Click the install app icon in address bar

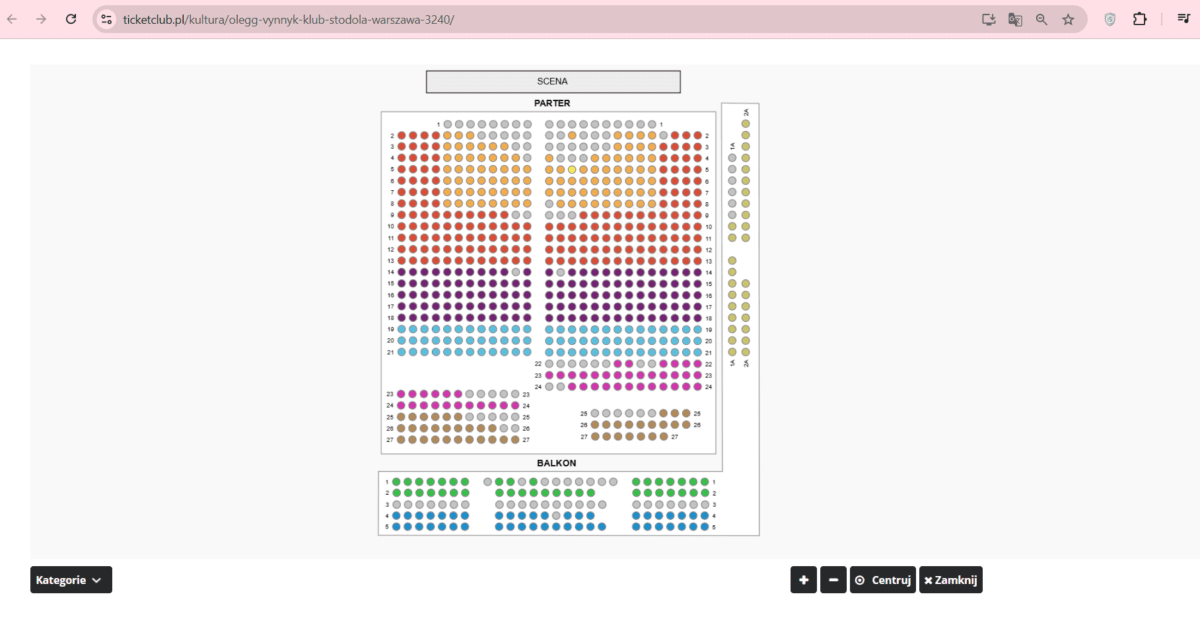click(x=989, y=19)
